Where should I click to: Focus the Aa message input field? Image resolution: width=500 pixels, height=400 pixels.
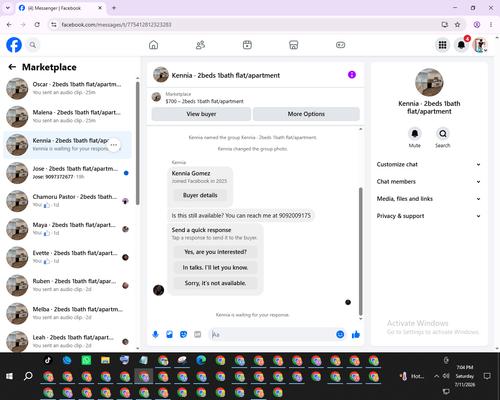pos(272,334)
